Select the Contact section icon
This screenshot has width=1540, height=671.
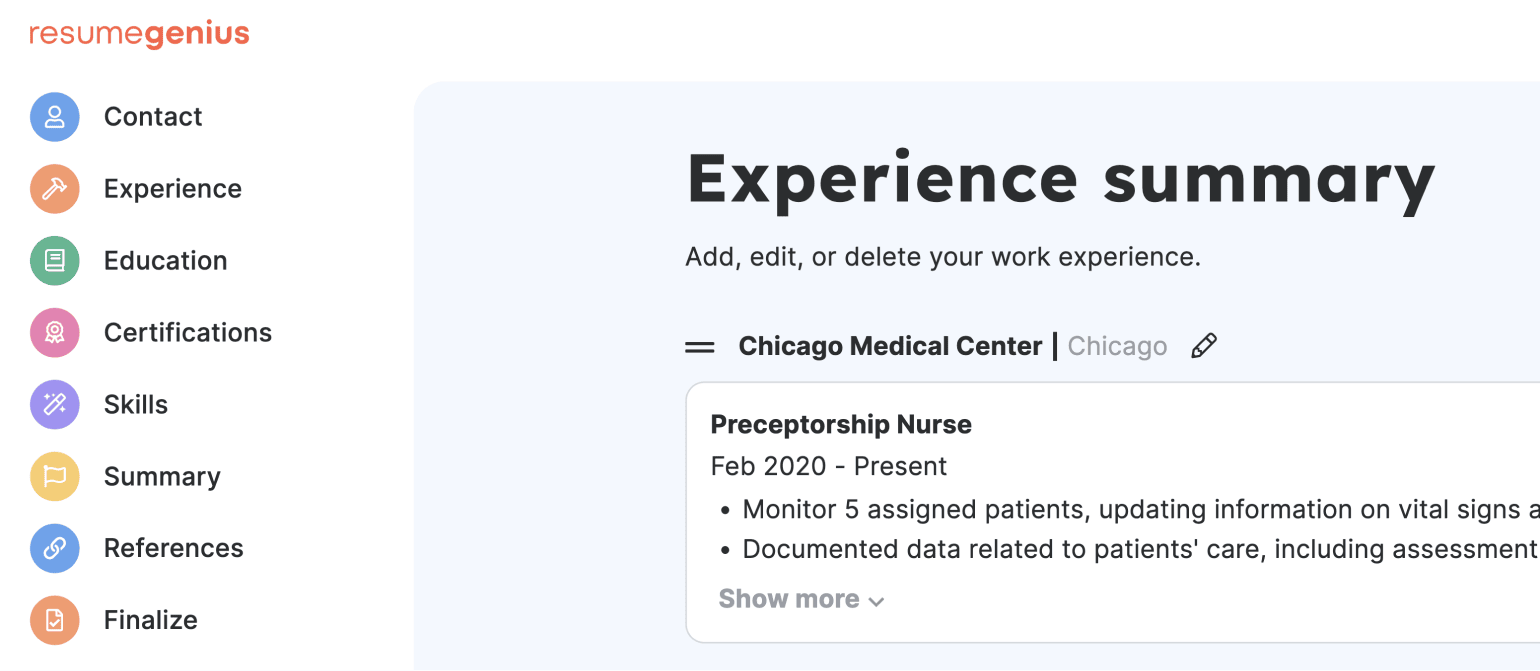pyautogui.click(x=54, y=116)
